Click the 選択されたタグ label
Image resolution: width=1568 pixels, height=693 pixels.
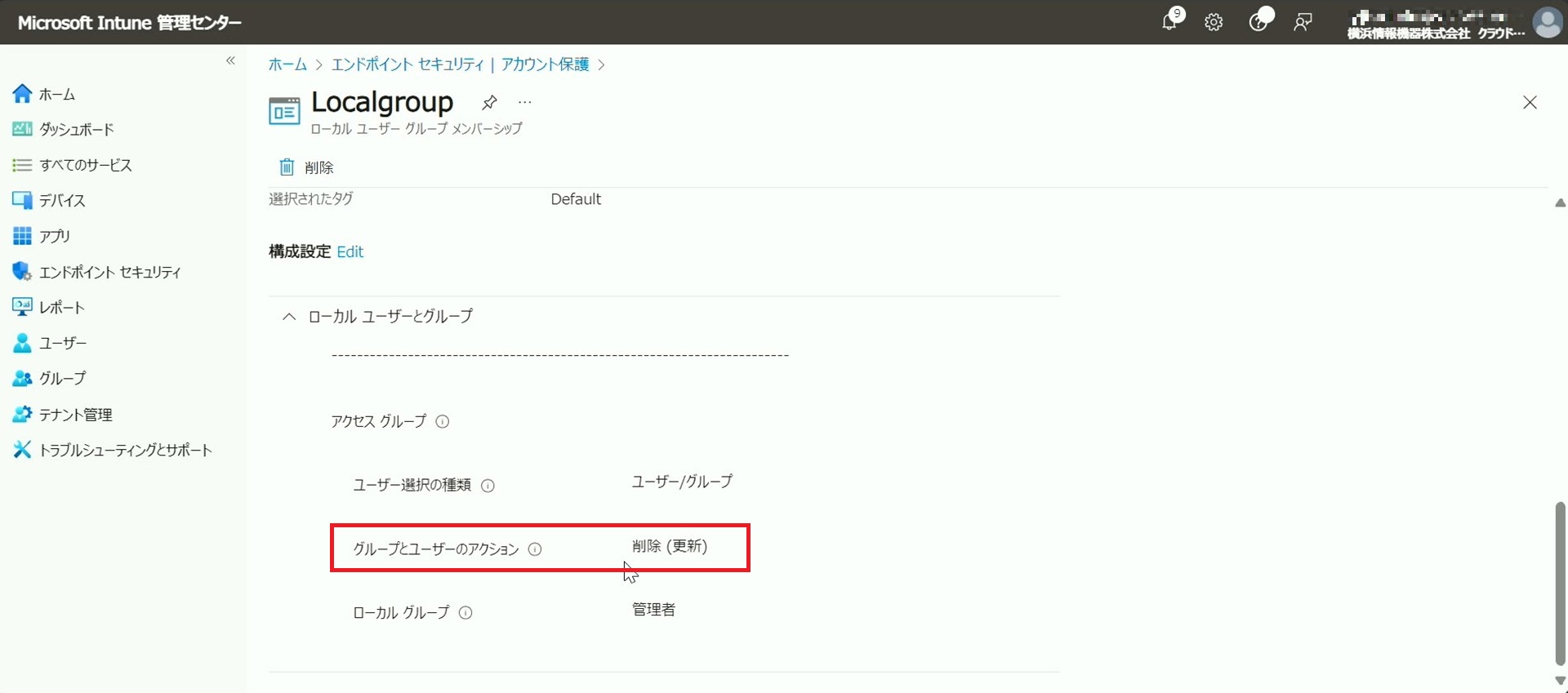click(x=311, y=198)
